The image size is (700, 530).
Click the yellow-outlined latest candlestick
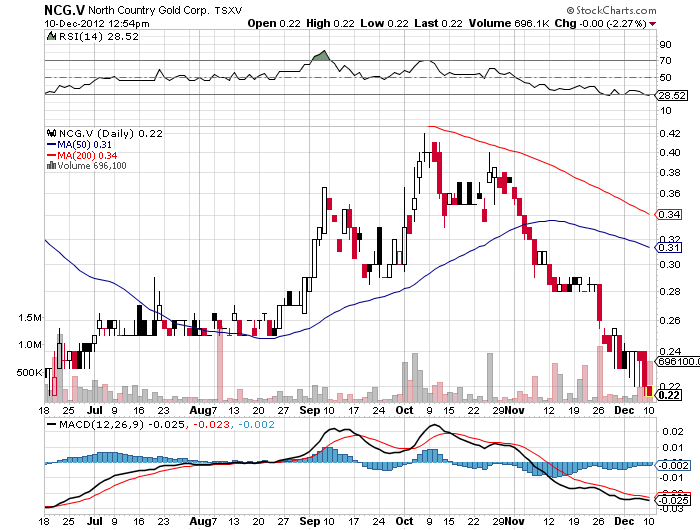click(649, 391)
